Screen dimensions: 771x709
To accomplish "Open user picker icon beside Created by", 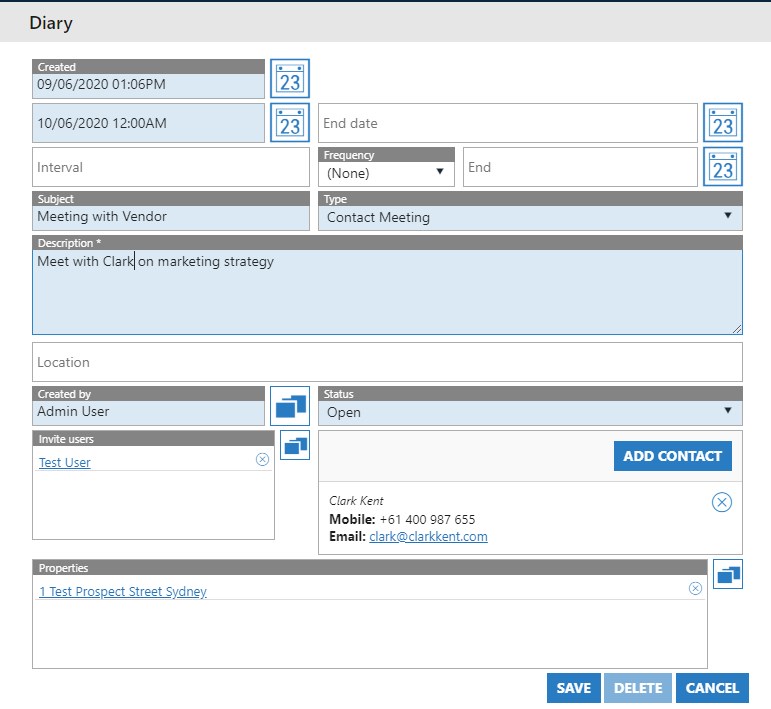I will tap(290, 406).
